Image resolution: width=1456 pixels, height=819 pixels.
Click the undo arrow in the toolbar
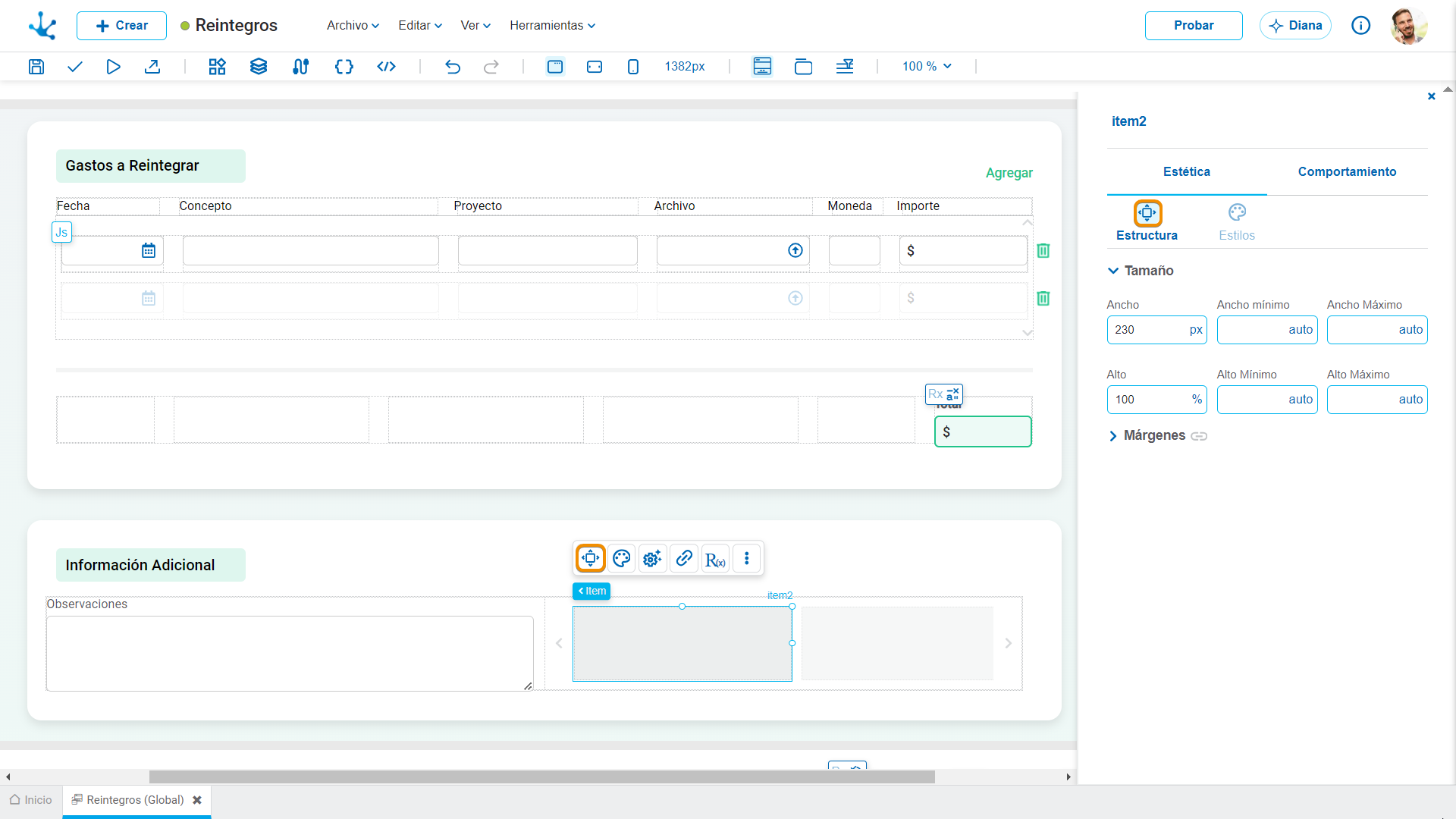453,67
